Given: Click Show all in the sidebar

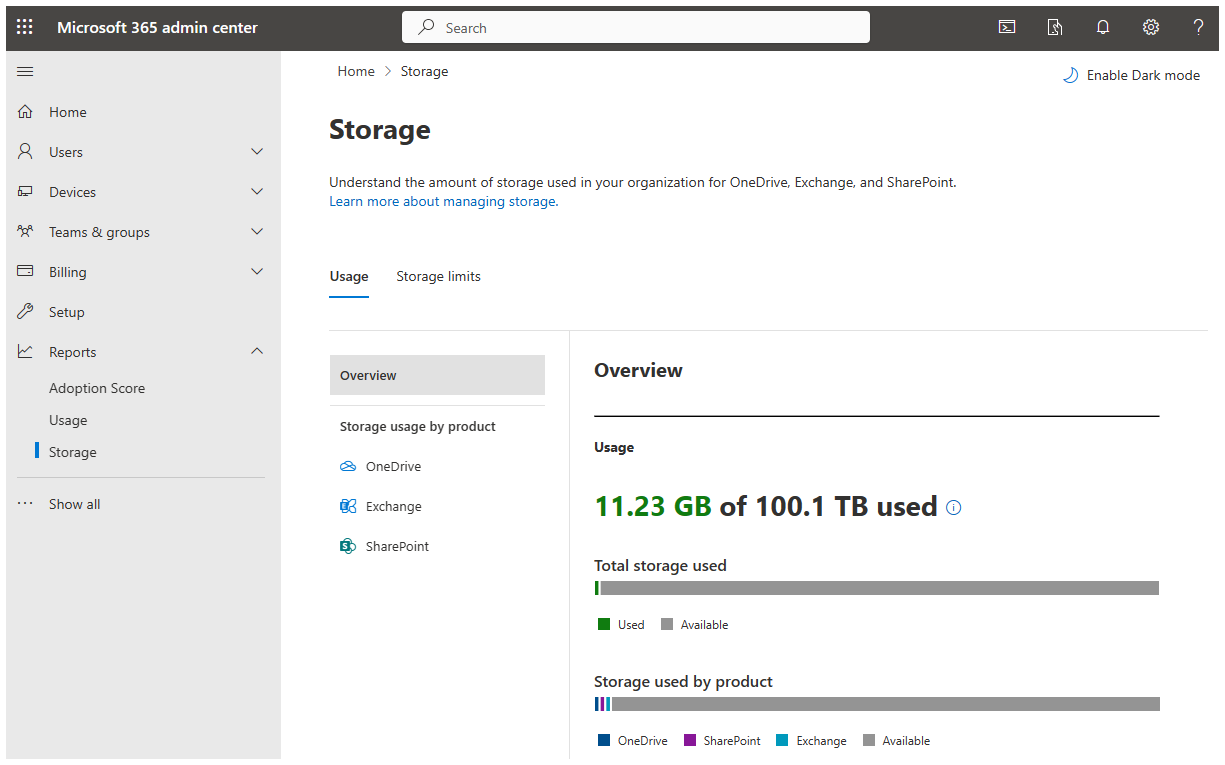Looking at the screenshot, I should [74, 503].
